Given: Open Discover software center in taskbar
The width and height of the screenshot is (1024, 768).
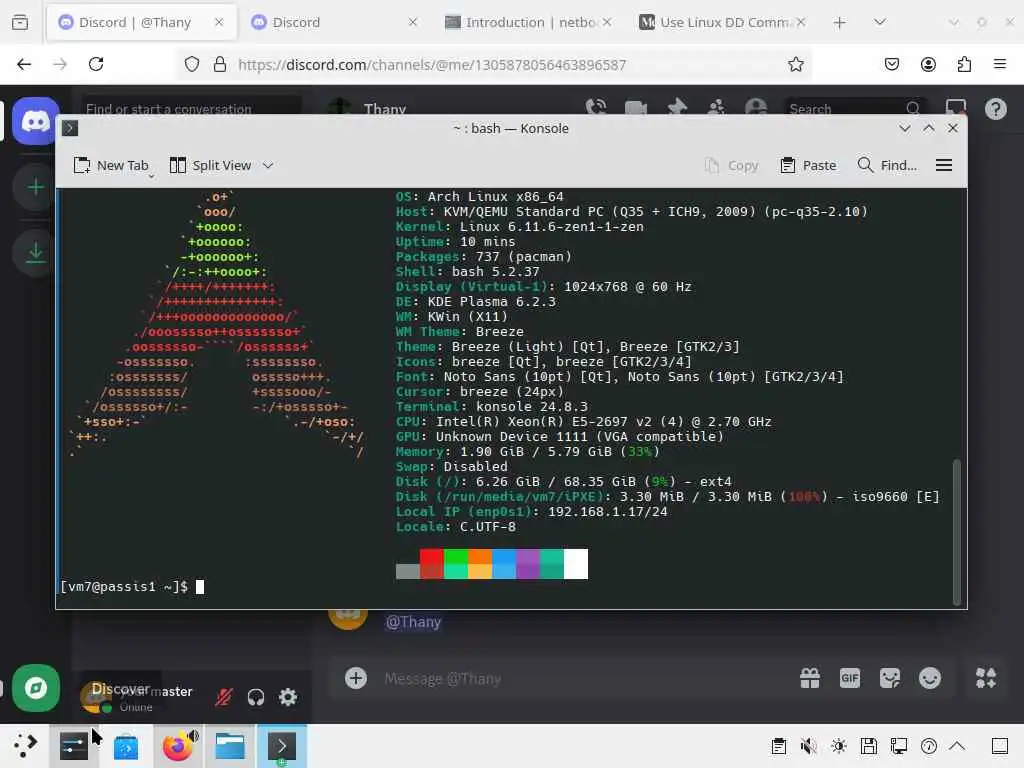Looking at the screenshot, I should (x=125, y=746).
